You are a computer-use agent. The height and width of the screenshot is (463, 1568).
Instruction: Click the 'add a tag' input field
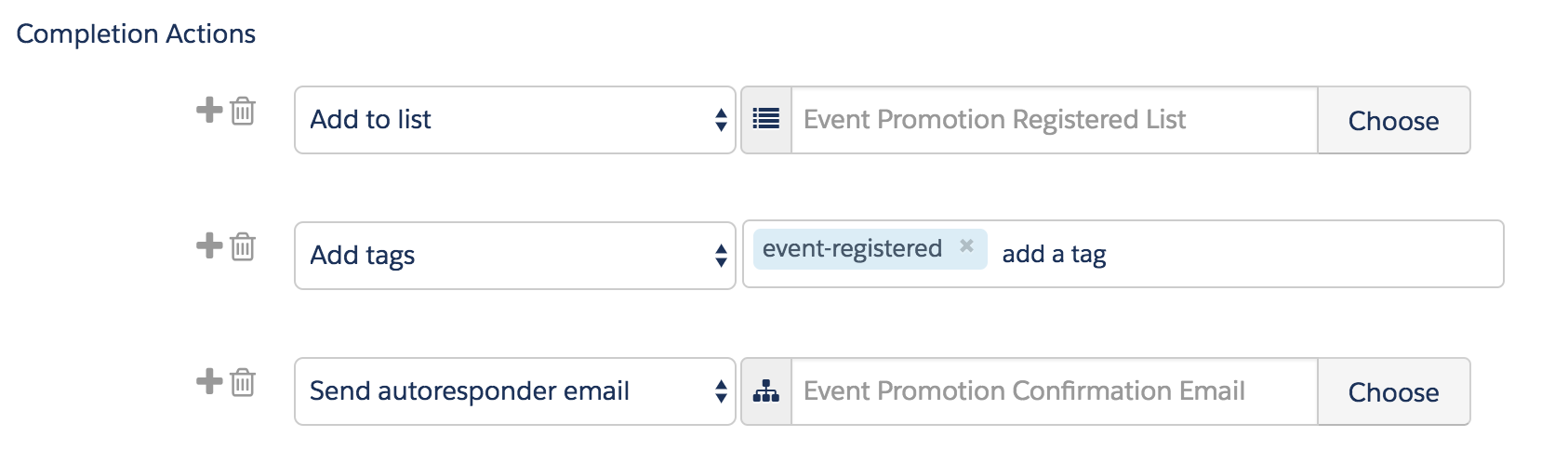coord(1246,254)
